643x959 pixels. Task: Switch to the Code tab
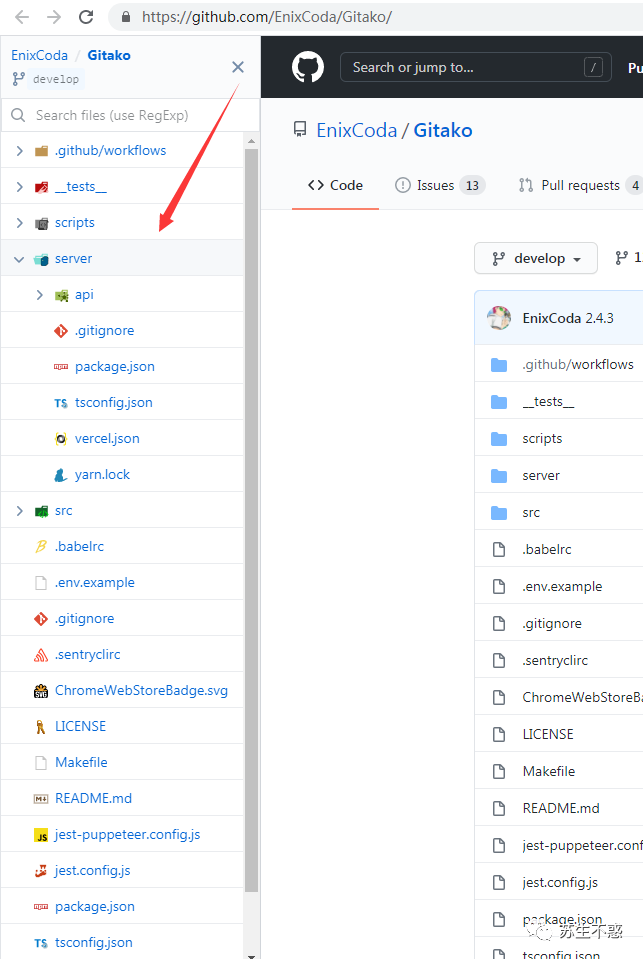(335, 185)
